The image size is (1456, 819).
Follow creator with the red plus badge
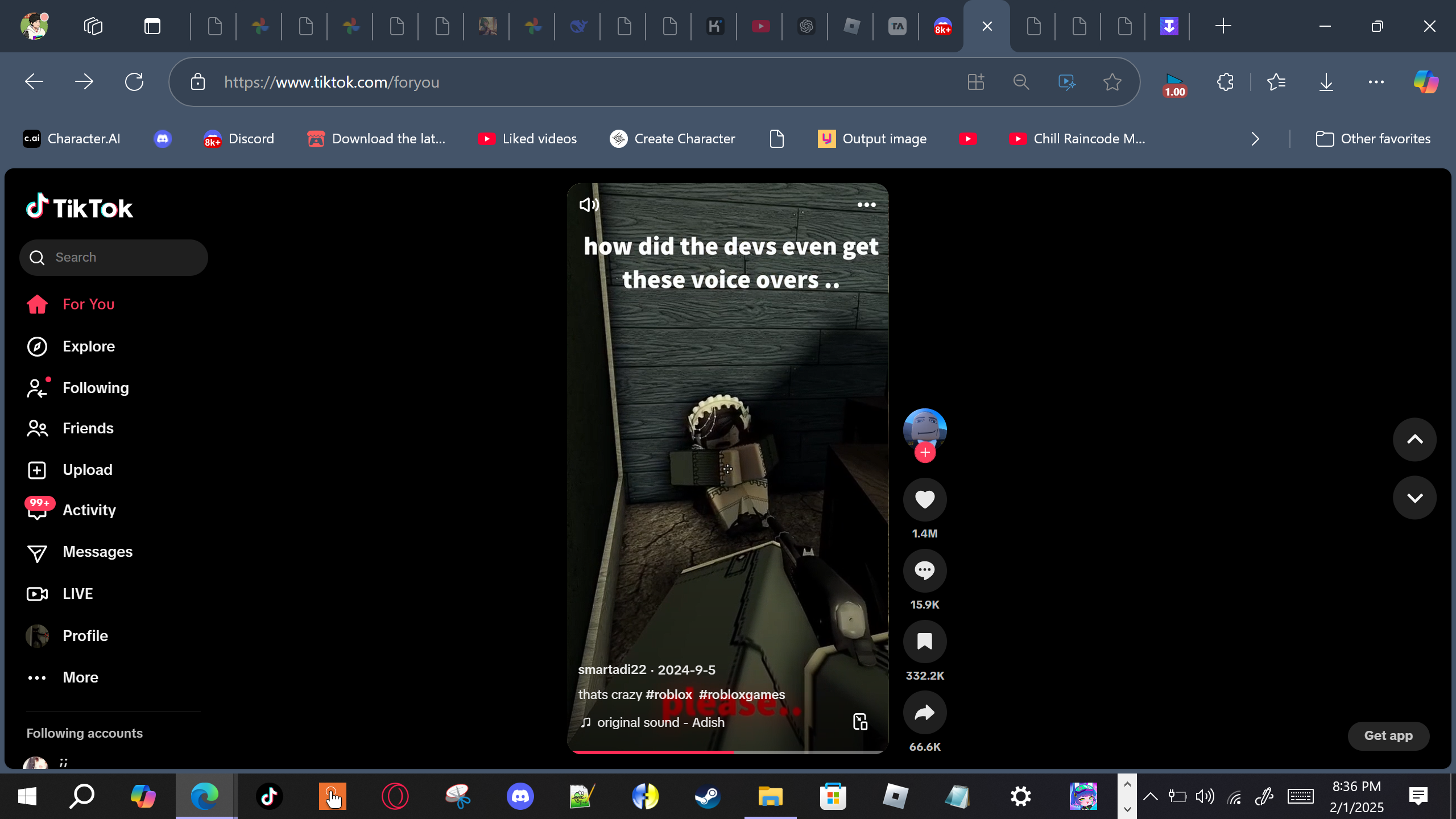point(925,453)
